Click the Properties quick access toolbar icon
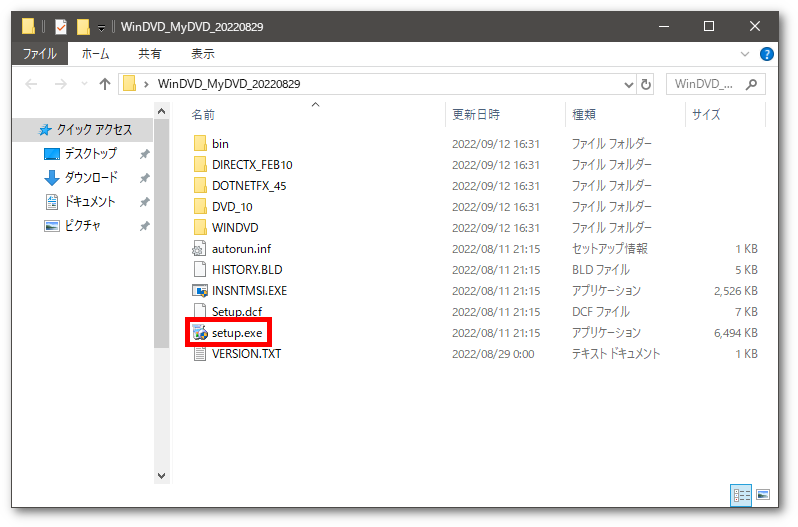 click(61, 26)
